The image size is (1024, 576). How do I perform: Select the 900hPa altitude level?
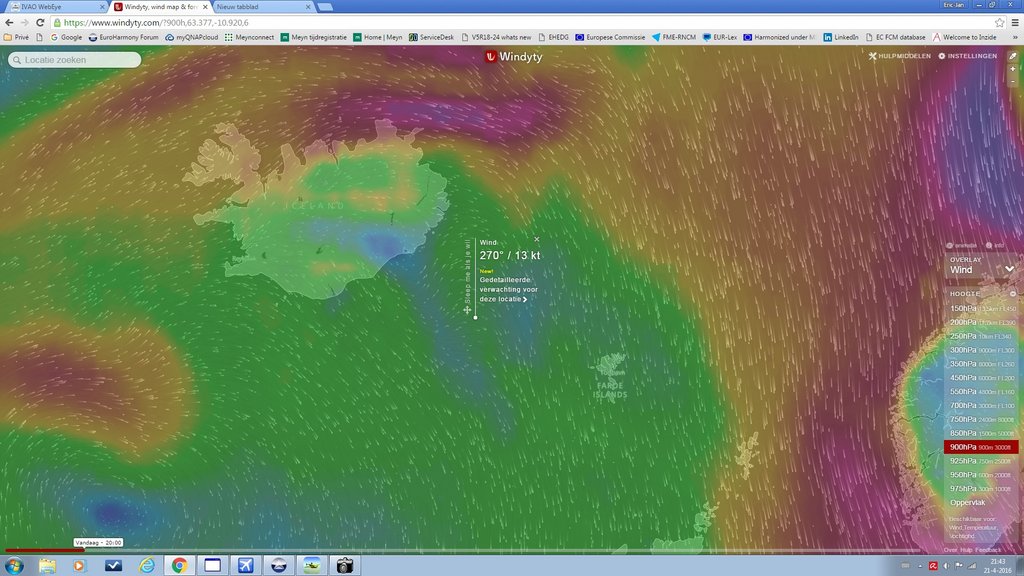click(980, 447)
